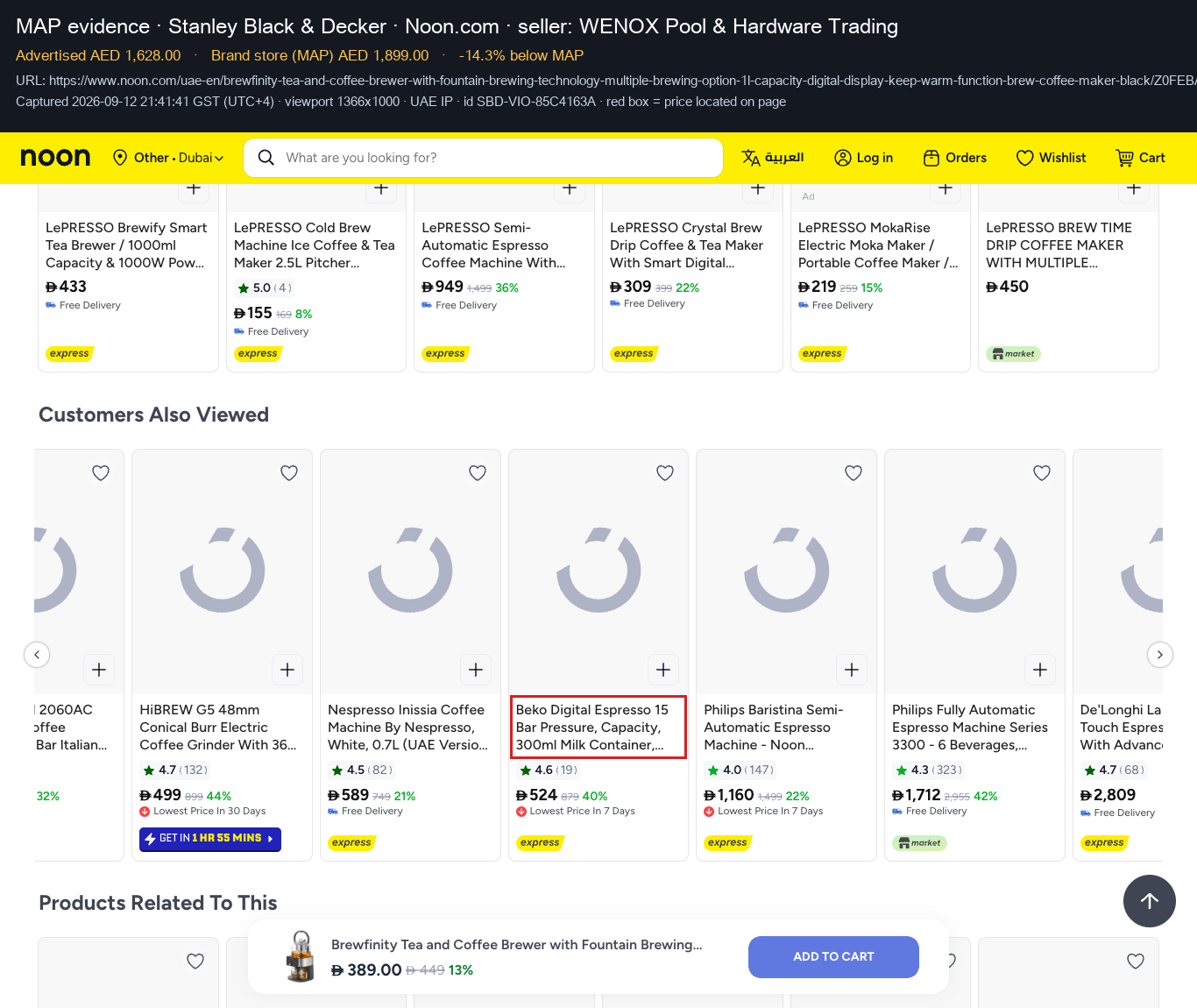Image resolution: width=1197 pixels, height=1008 pixels.
Task: Open LePRESSO MokaRise Electric Moka Maker listing
Action: (880, 245)
